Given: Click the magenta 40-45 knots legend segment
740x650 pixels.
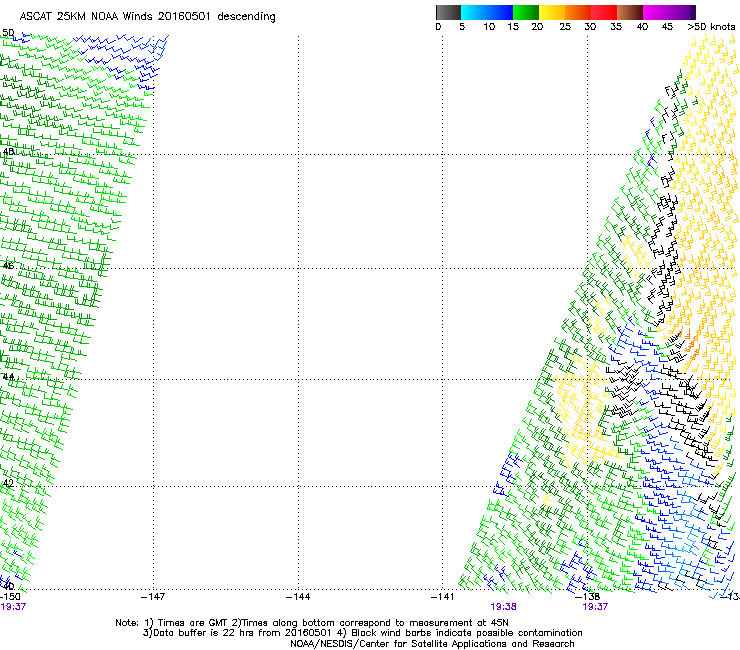Looking at the screenshot, I should (x=656, y=12).
